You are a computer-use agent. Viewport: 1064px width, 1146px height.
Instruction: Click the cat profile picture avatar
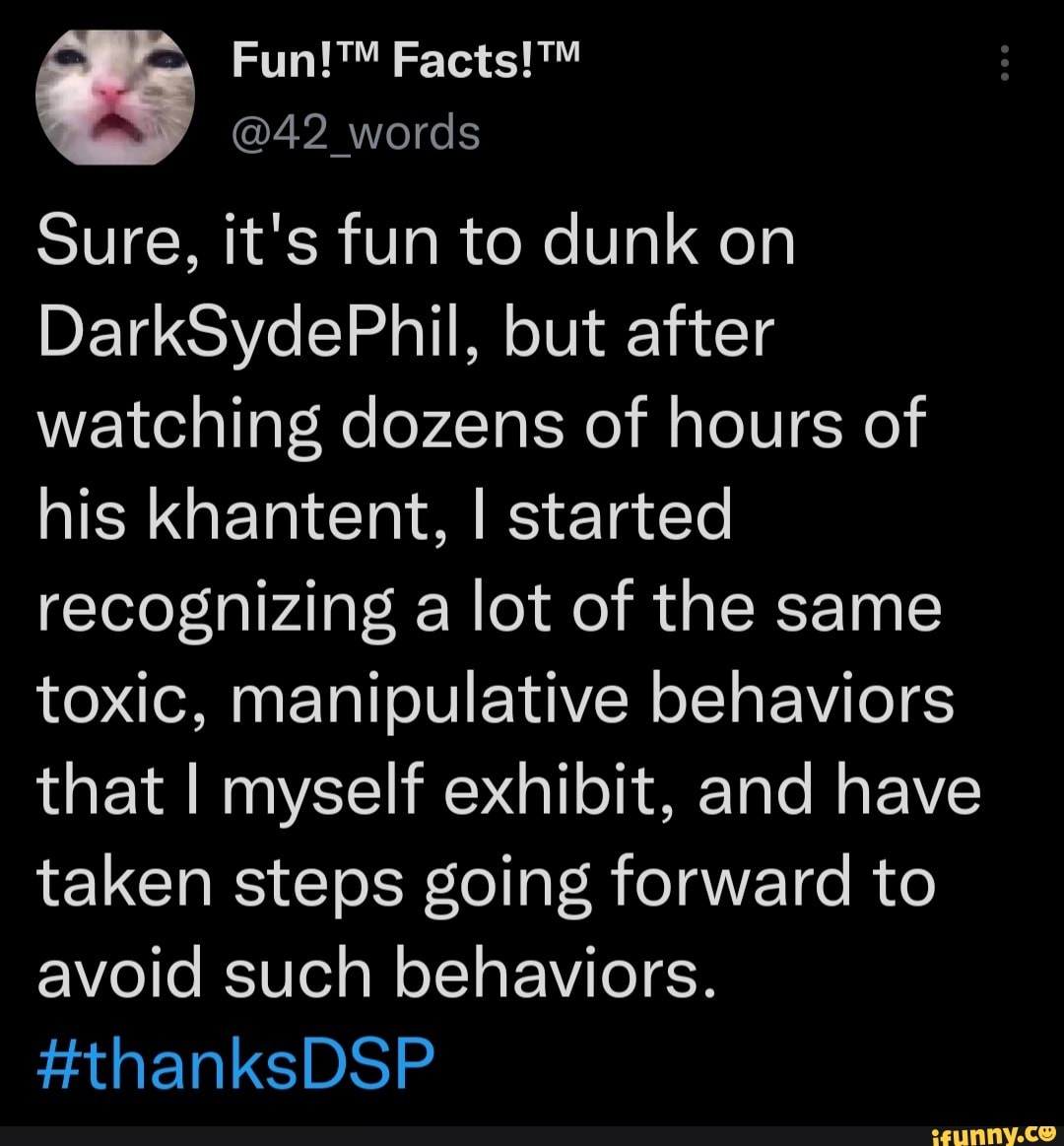tap(114, 97)
